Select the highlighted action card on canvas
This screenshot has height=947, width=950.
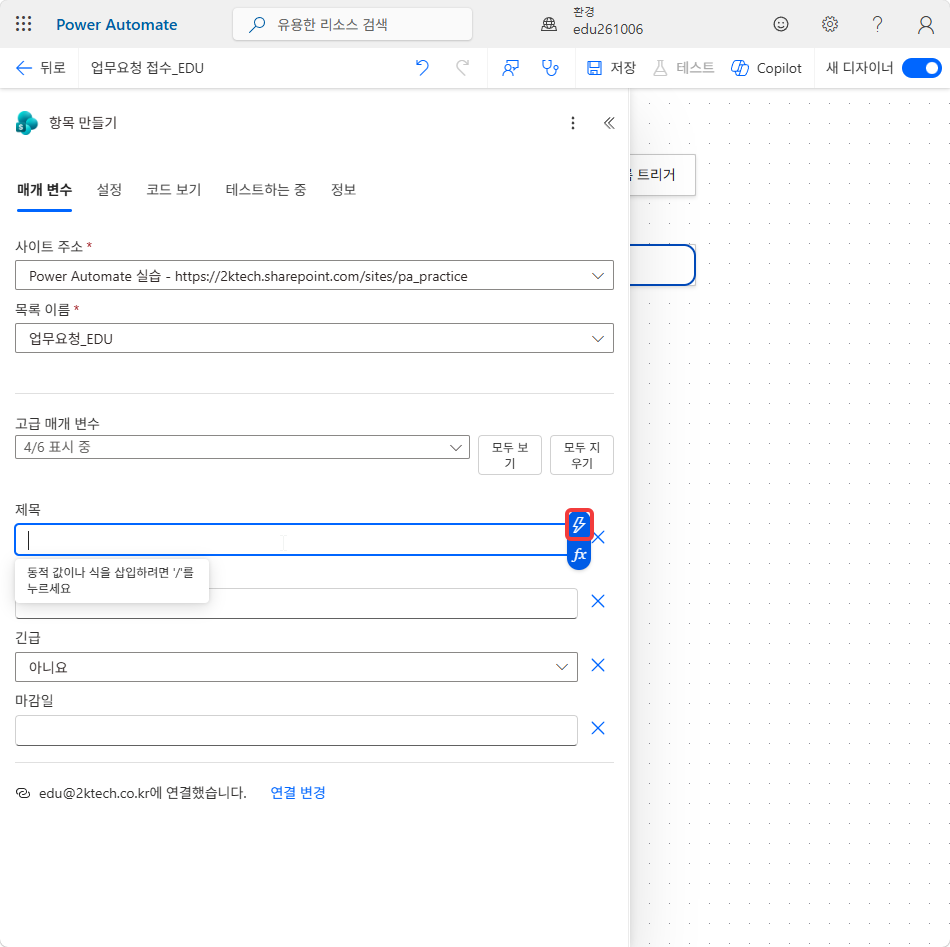(662, 265)
